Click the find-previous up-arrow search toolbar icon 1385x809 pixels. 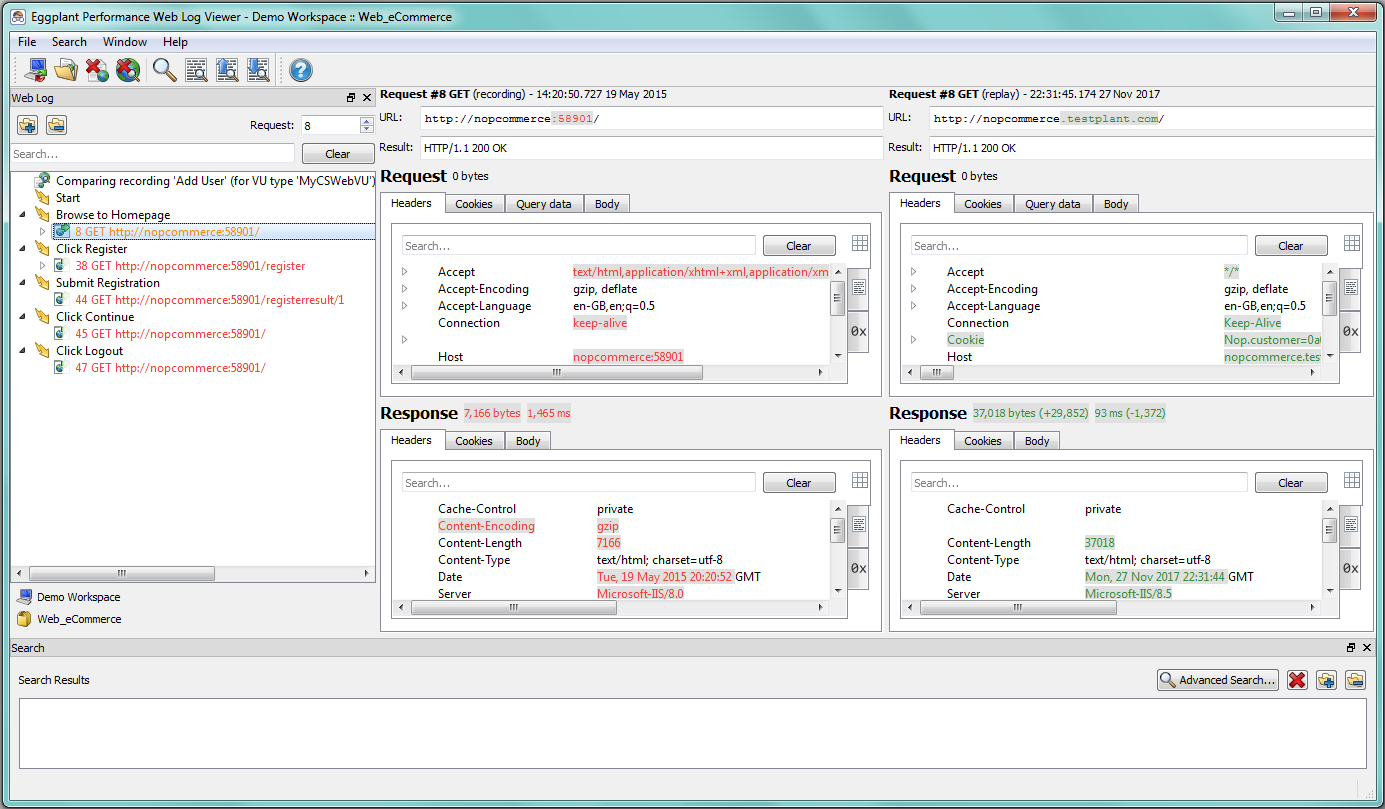pyautogui.click(x=227, y=70)
